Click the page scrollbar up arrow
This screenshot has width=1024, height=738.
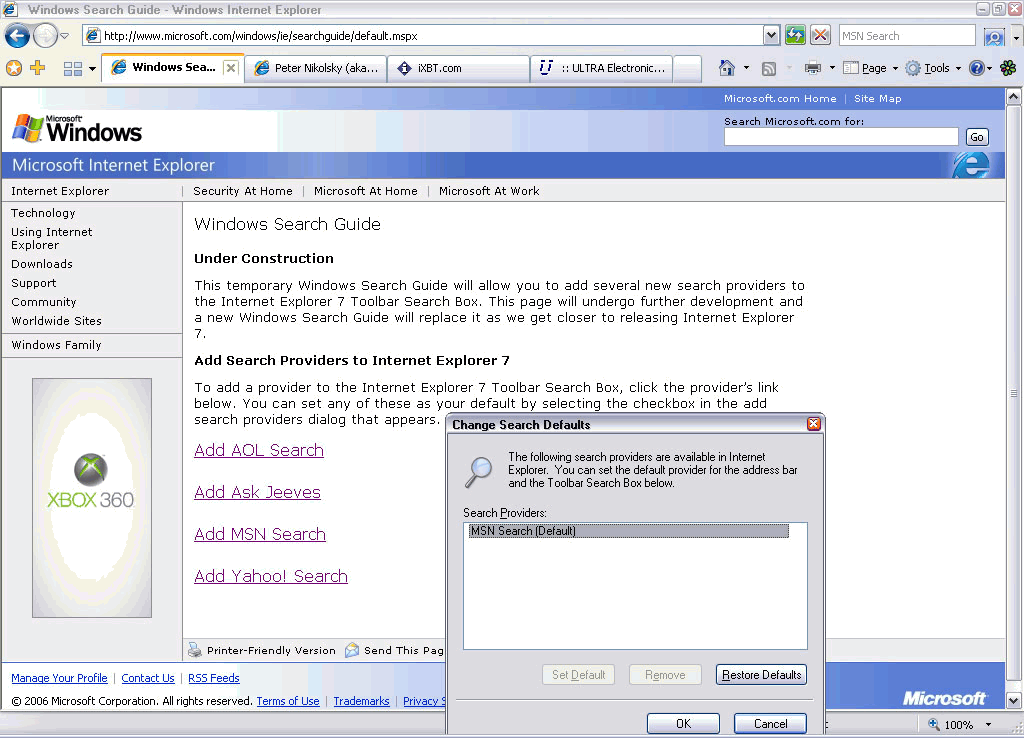[x=1013, y=97]
